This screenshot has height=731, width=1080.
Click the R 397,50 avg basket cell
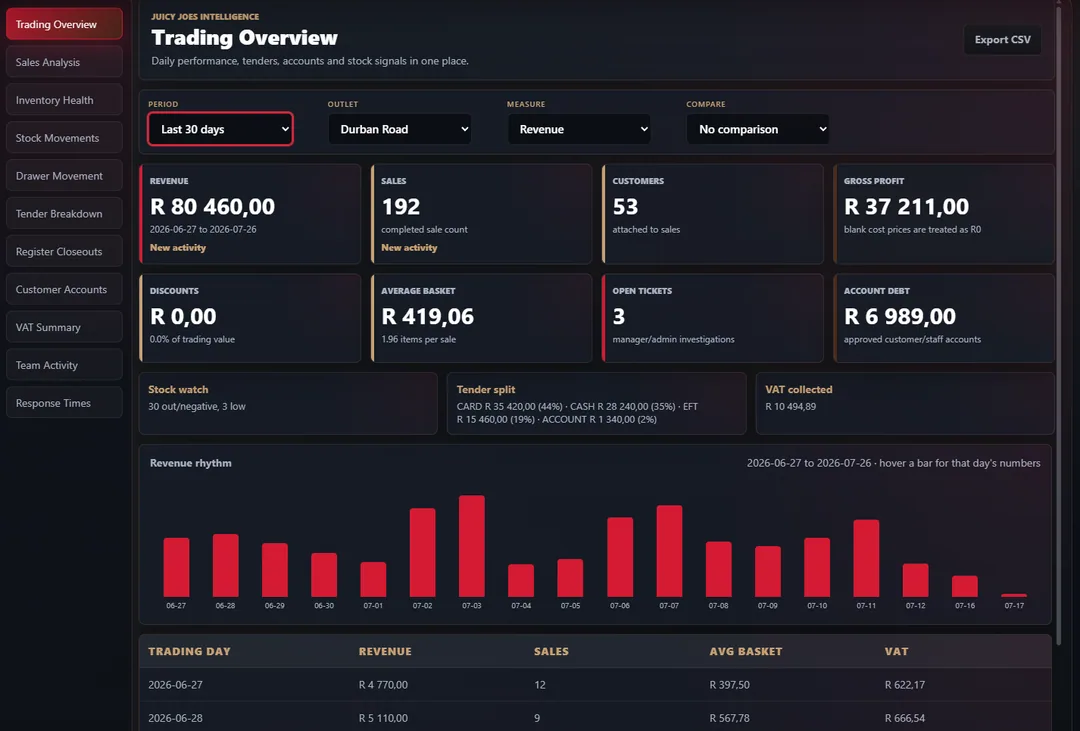tap(729, 685)
